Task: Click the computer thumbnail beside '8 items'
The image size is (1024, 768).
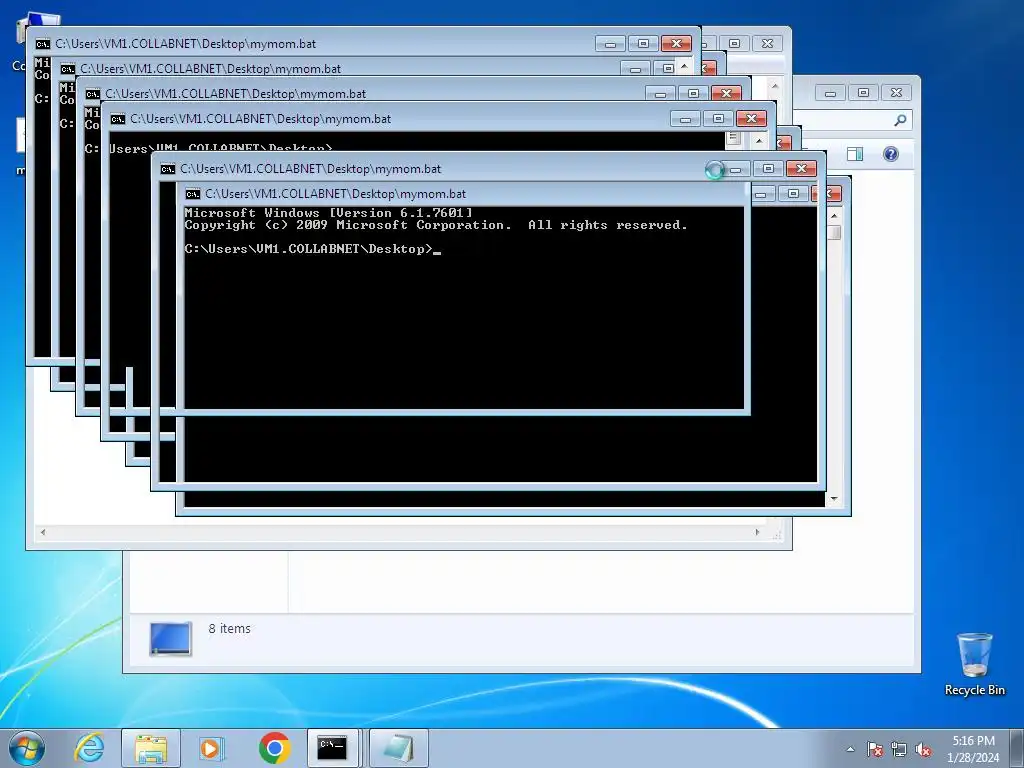Action: [x=170, y=638]
